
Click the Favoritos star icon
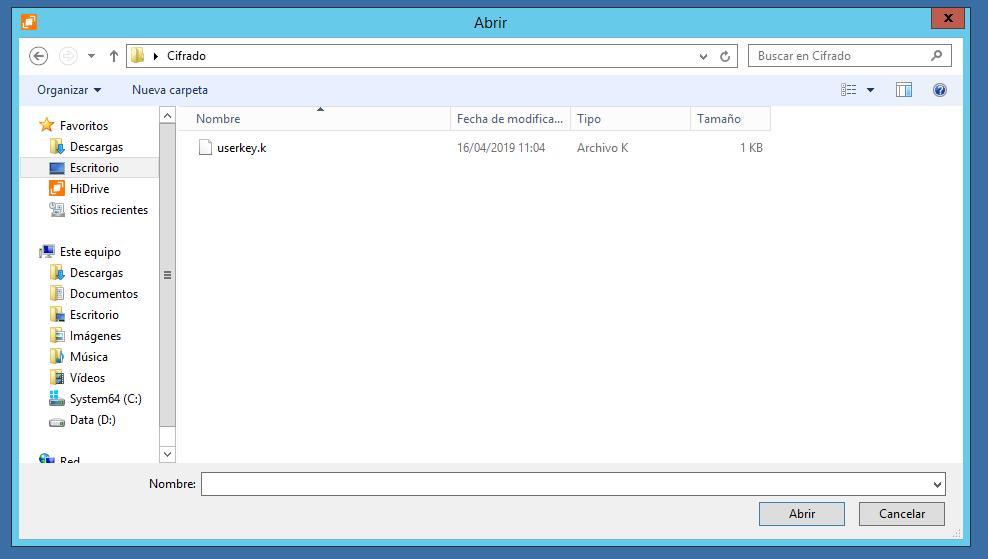(x=47, y=125)
